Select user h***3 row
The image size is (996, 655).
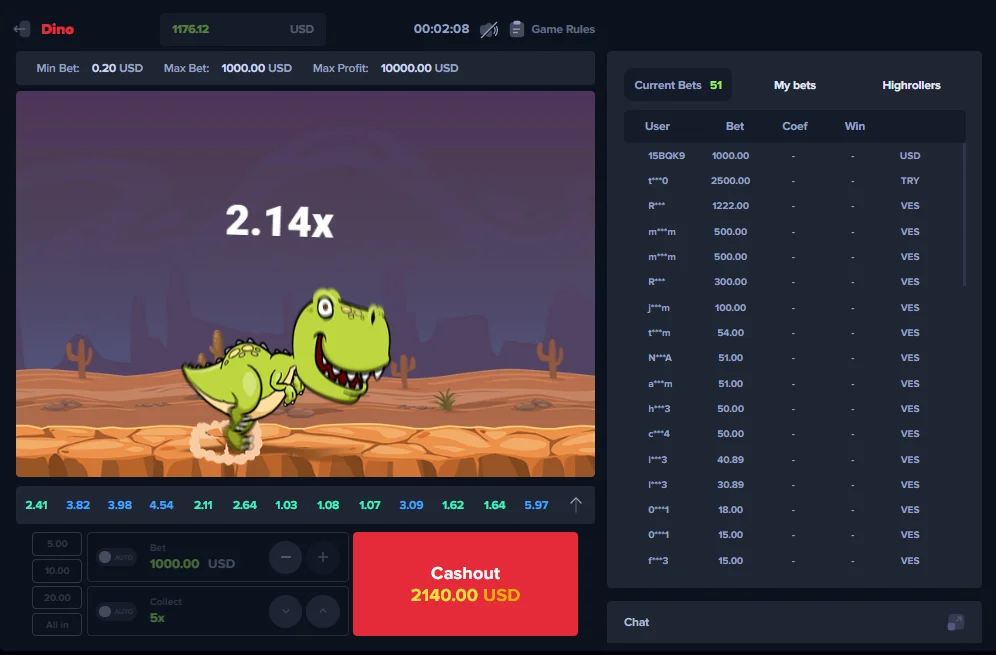point(794,409)
